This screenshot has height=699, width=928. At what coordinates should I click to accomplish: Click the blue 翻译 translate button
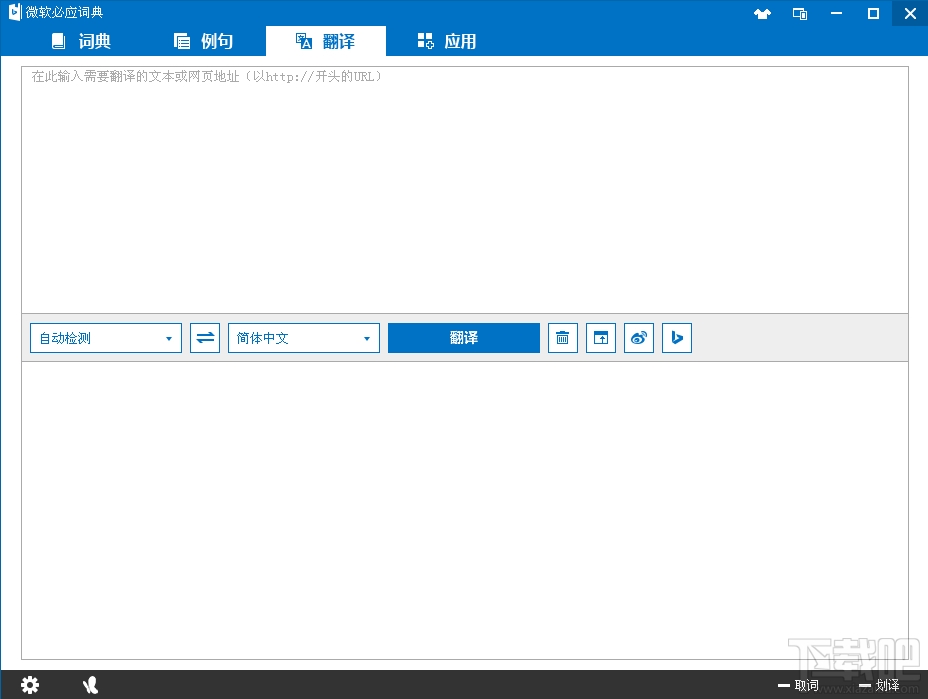tap(464, 338)
